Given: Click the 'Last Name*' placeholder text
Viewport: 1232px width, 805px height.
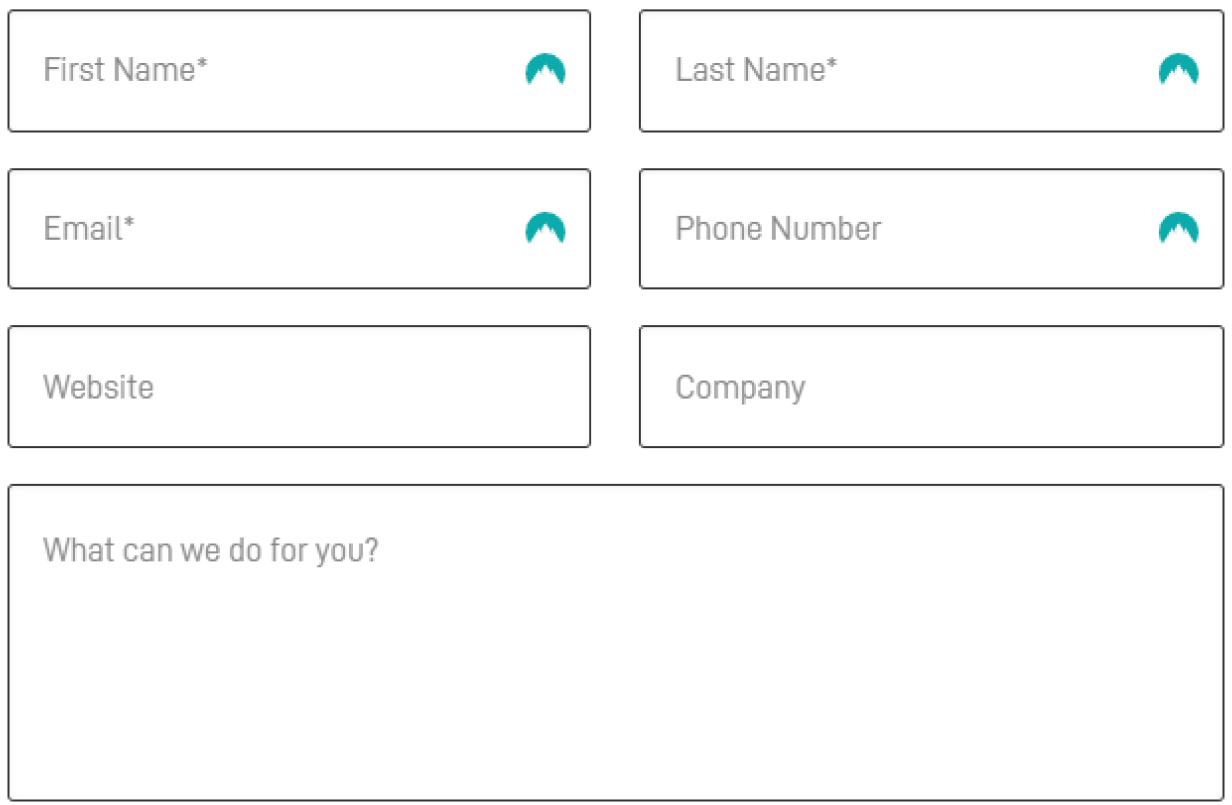Looking at the screenshot, I should pos(757,70).
